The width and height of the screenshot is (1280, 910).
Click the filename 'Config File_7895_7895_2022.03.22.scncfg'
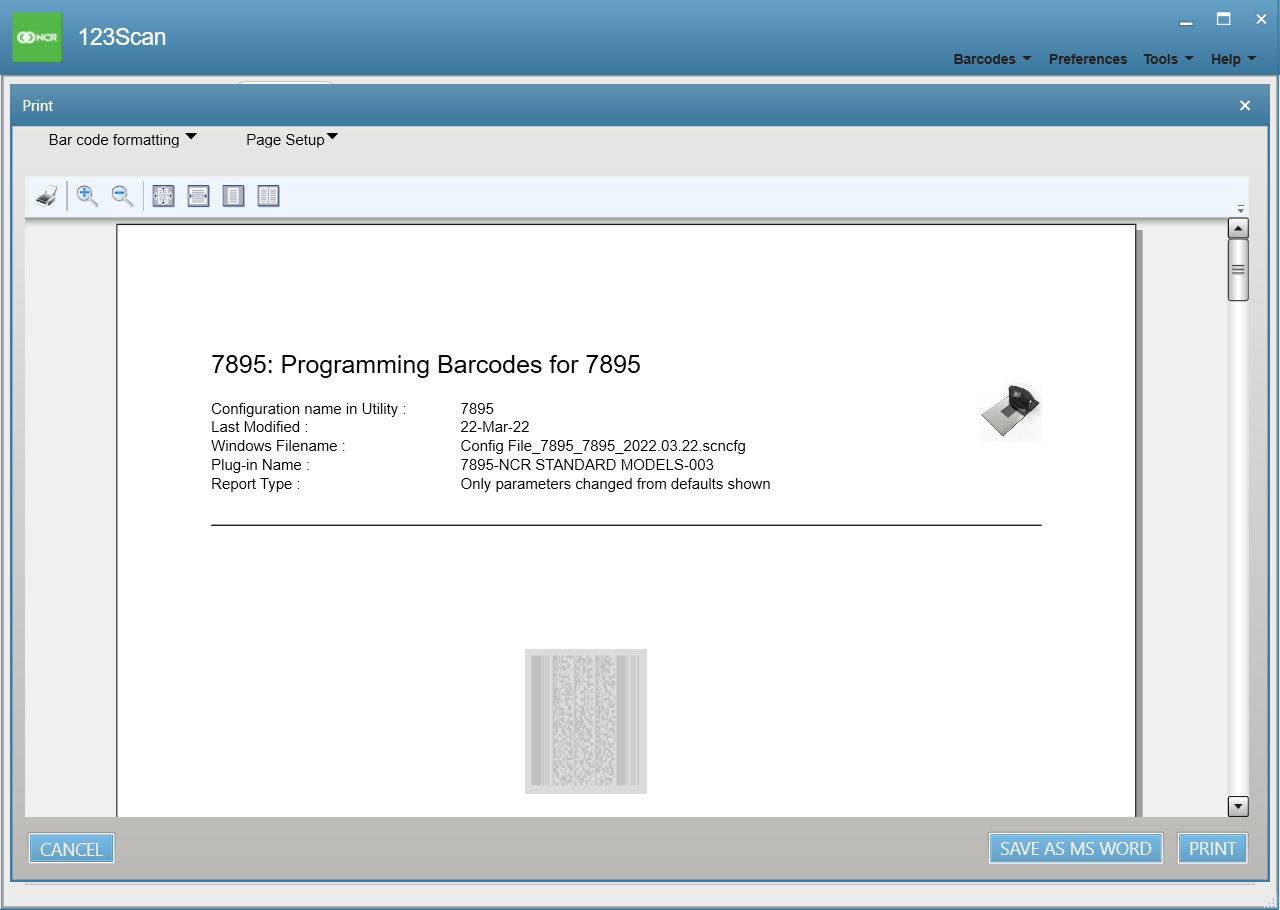point(603,446)
